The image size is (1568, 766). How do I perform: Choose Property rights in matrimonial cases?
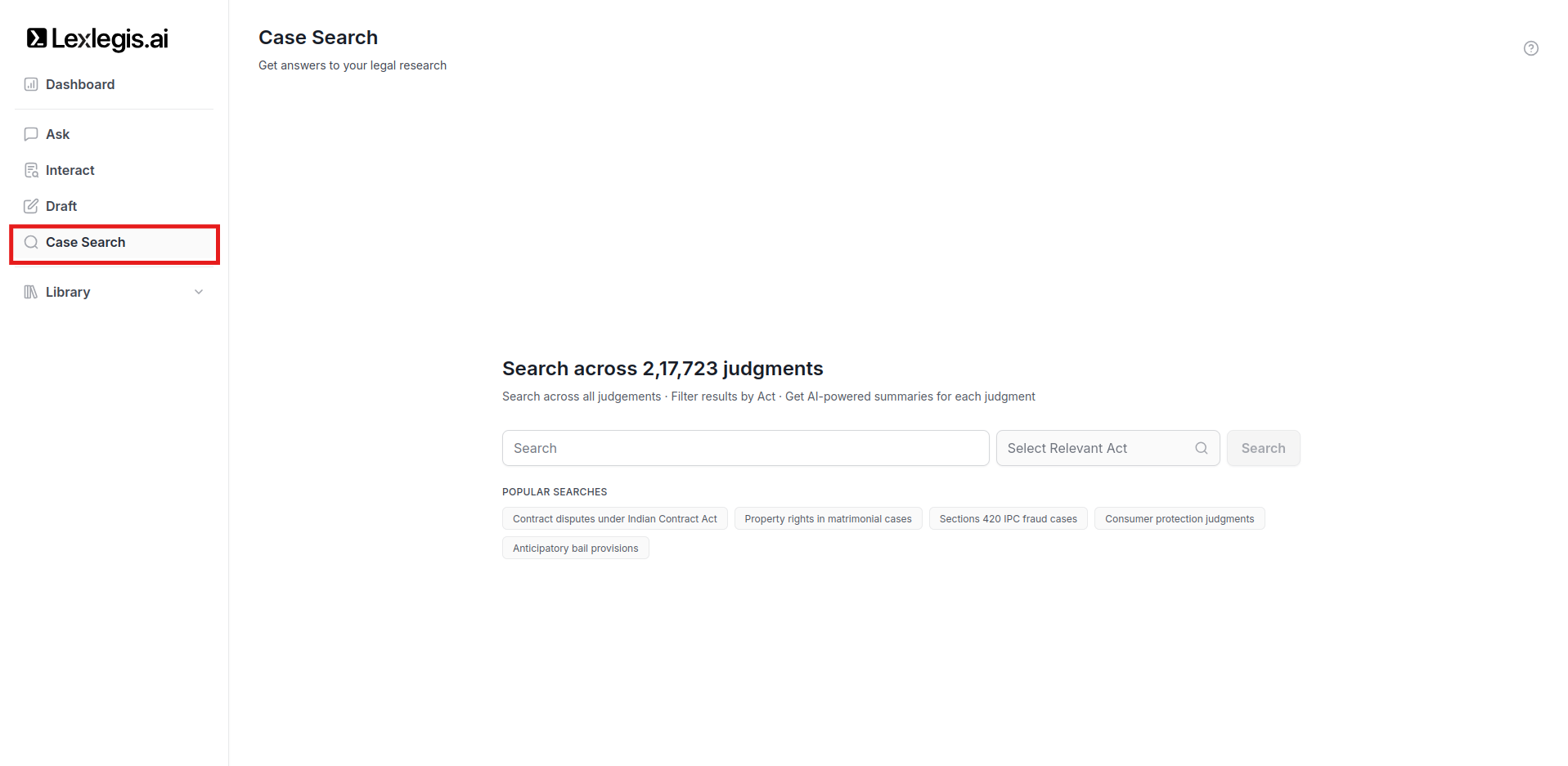(x=828, y=519)
